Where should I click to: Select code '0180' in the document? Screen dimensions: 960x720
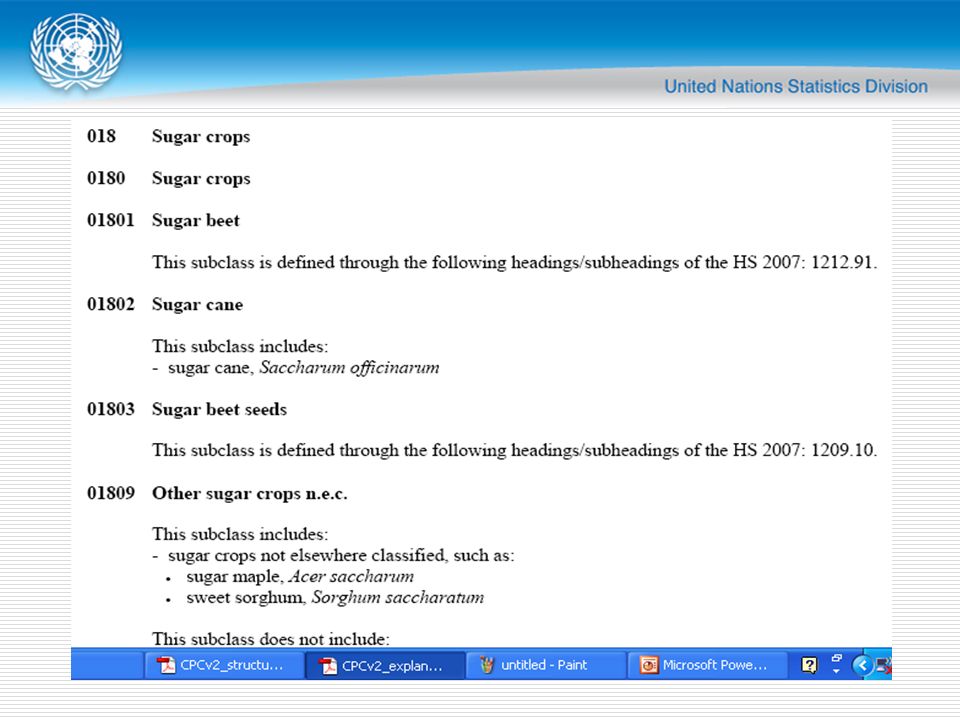[106, 178]
